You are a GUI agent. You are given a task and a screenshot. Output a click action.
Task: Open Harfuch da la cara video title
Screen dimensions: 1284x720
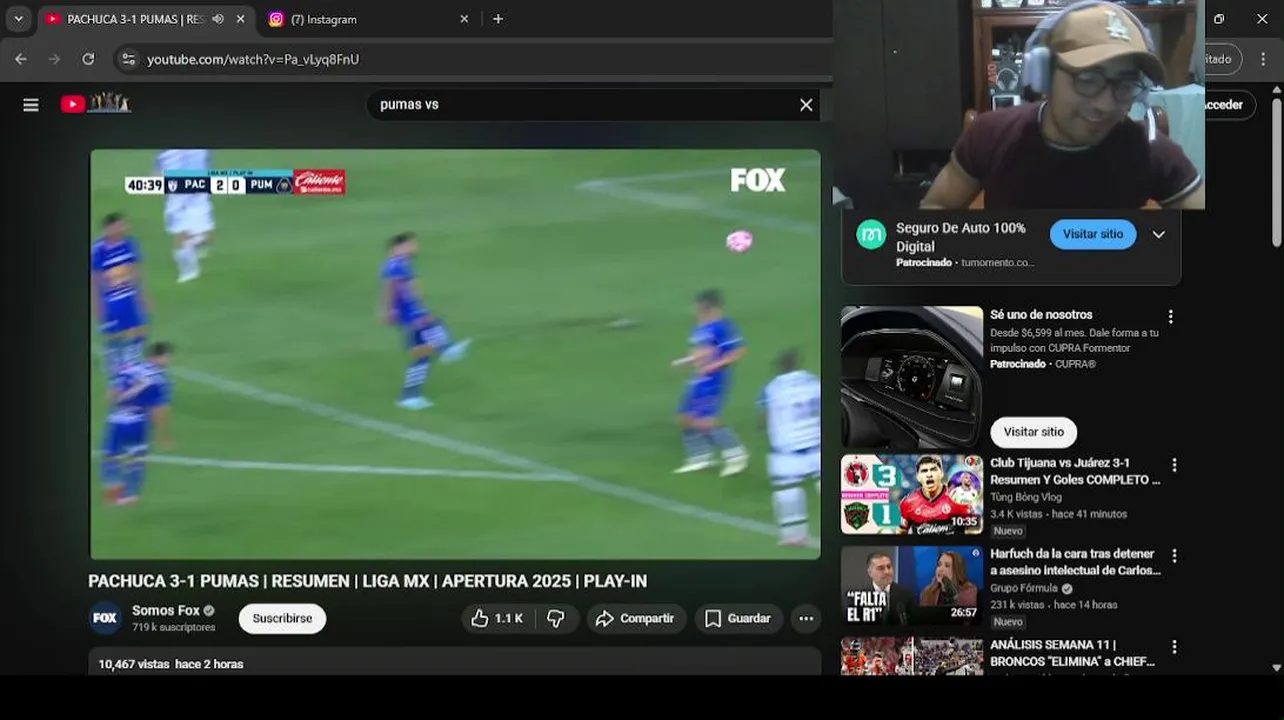coord(1075,562)
